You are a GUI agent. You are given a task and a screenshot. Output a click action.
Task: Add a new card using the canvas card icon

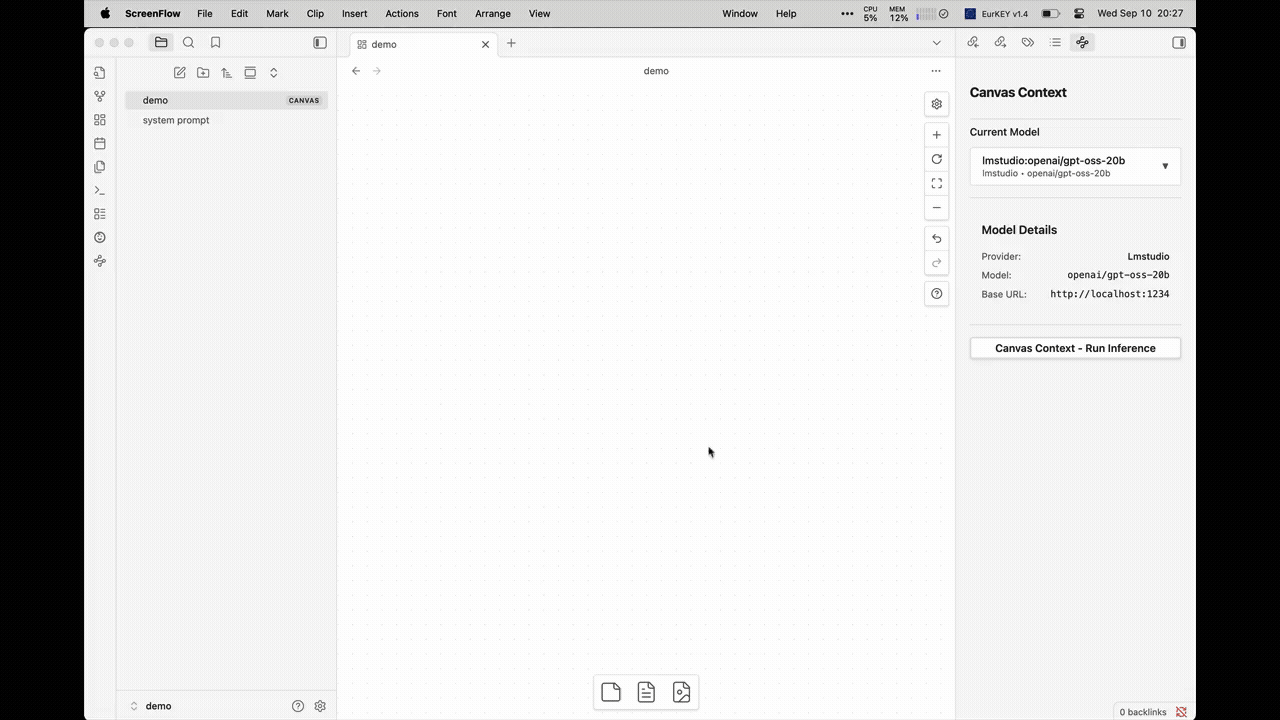coord(611,692)
